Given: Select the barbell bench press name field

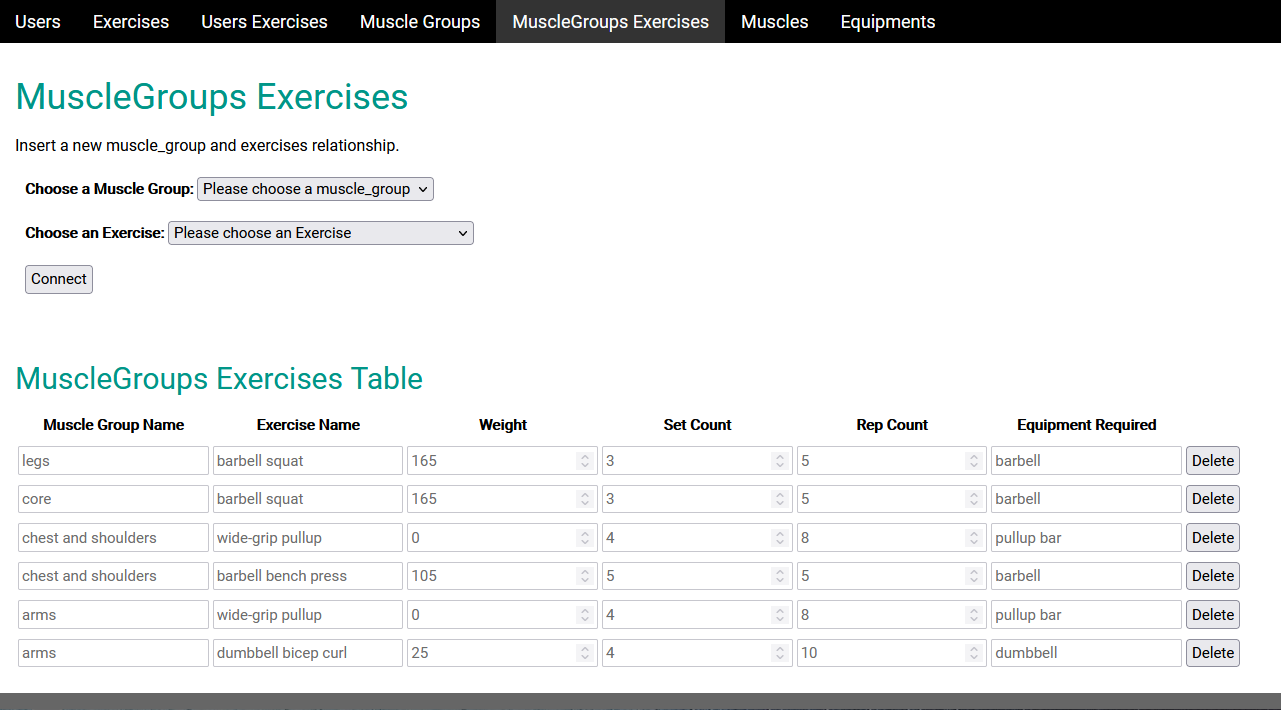Looking at the screenshot, I should 308,576.
